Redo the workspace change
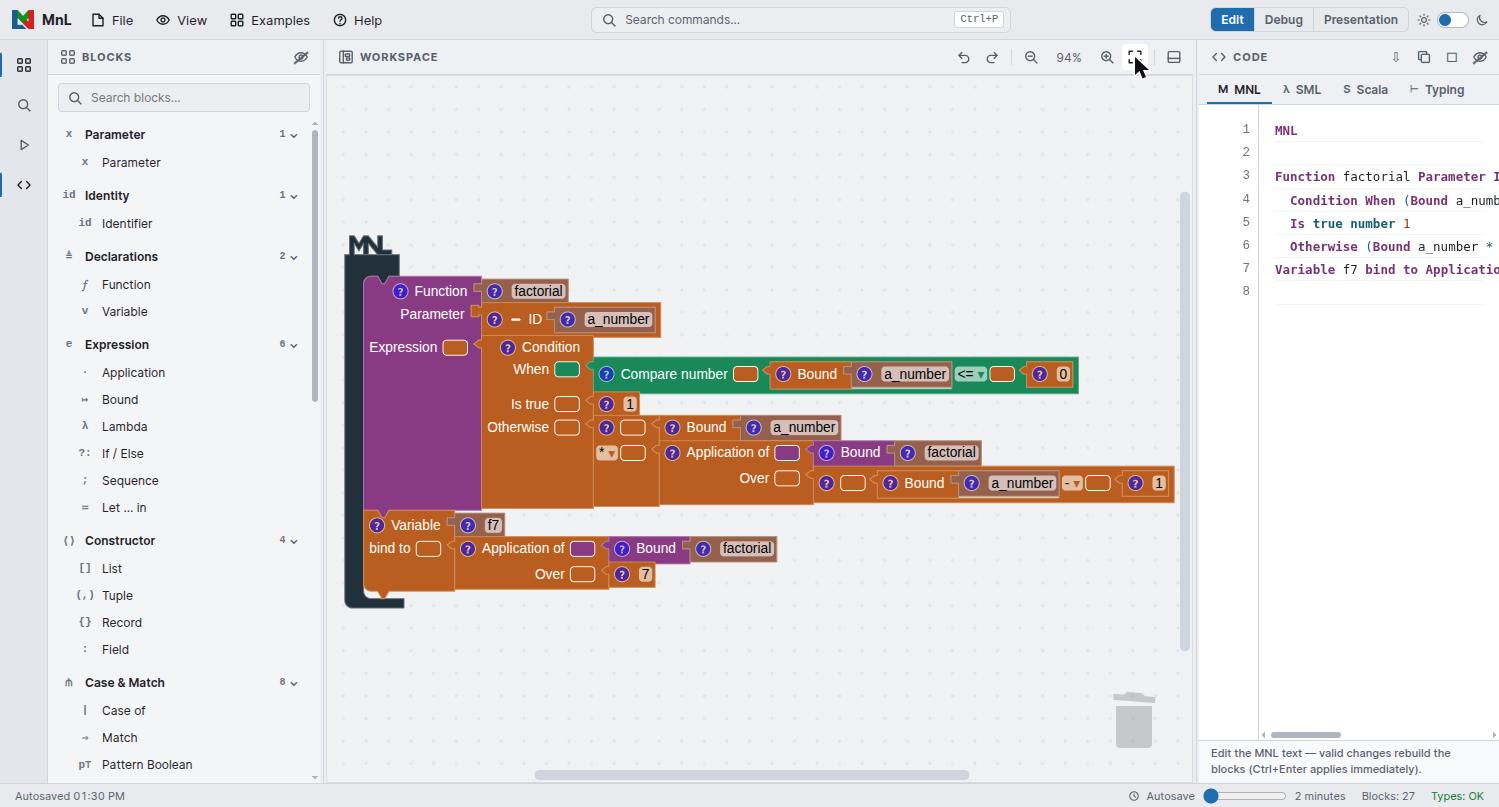This screenshot has width=1499, height=807. pyautogui.click(x=992, y=57)
